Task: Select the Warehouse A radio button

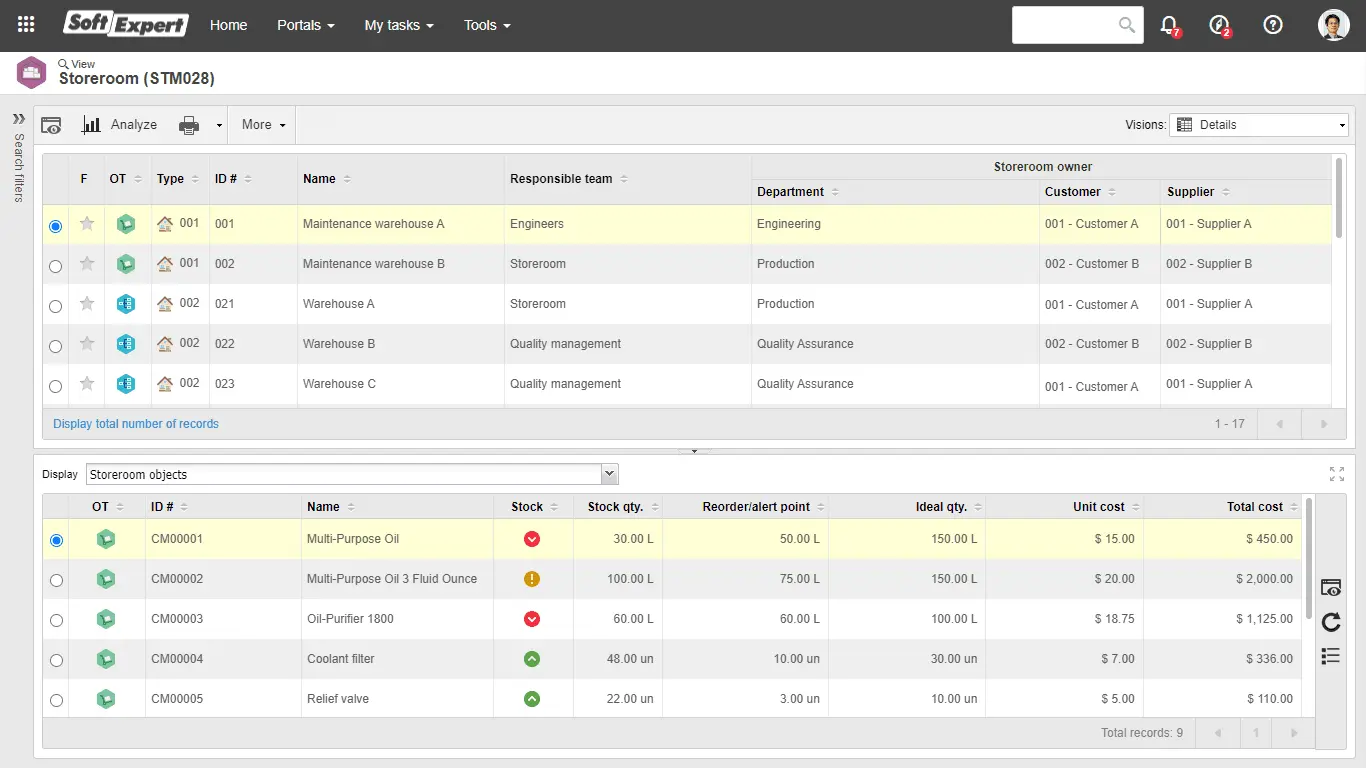Action: click(55, 306)
